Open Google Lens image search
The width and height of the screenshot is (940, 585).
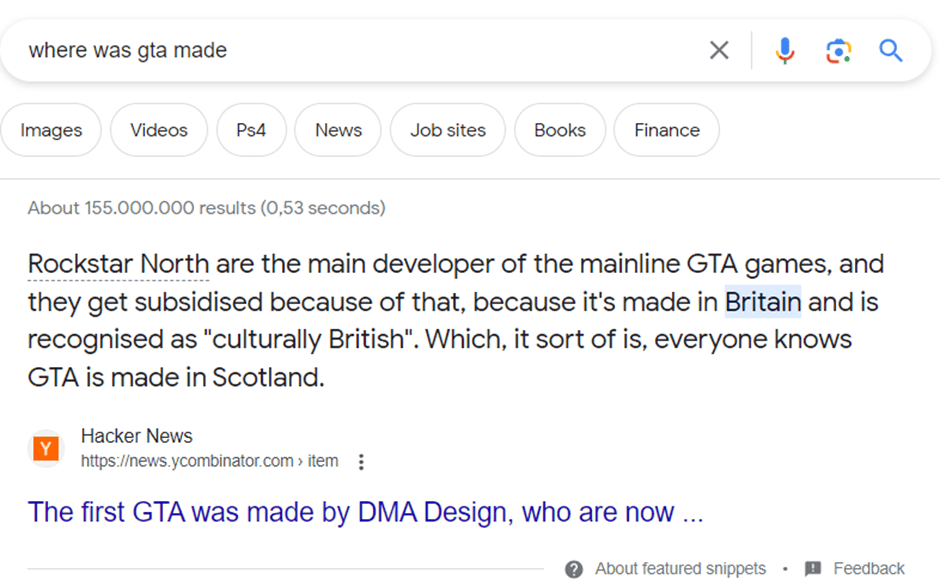(x=838, y=50)
